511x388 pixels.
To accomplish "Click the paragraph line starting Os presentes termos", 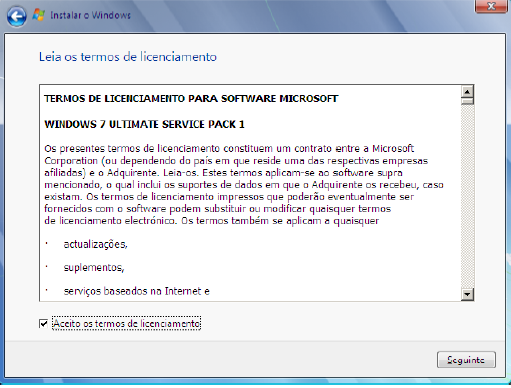I will coord(229,148).
